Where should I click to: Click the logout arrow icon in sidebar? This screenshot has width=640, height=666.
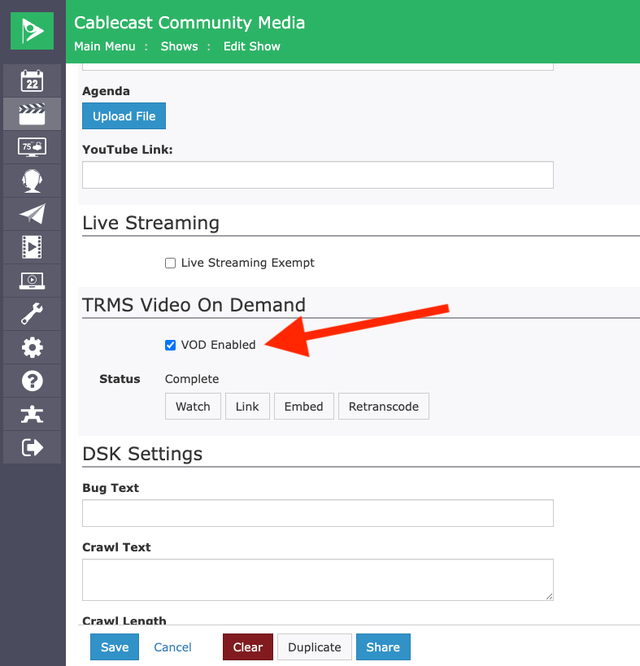tap(32, 447)
